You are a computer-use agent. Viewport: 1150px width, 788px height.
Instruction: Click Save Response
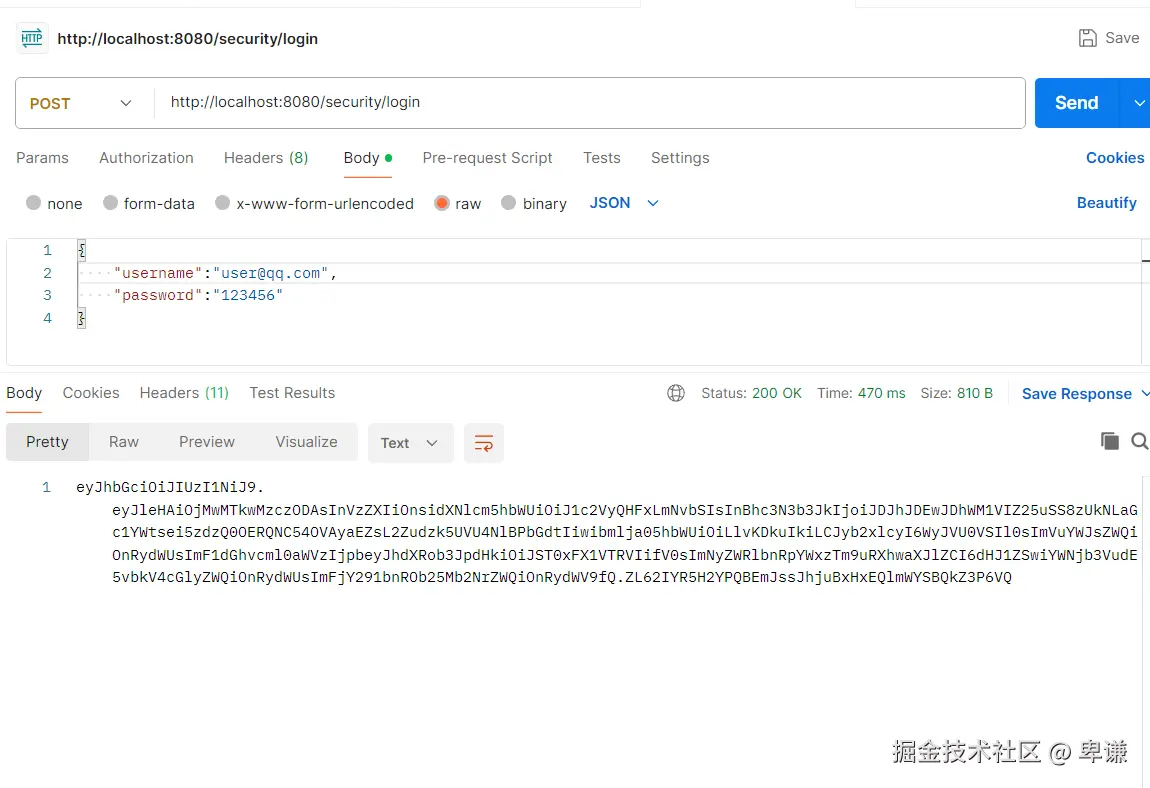(x=1077, y=394)
